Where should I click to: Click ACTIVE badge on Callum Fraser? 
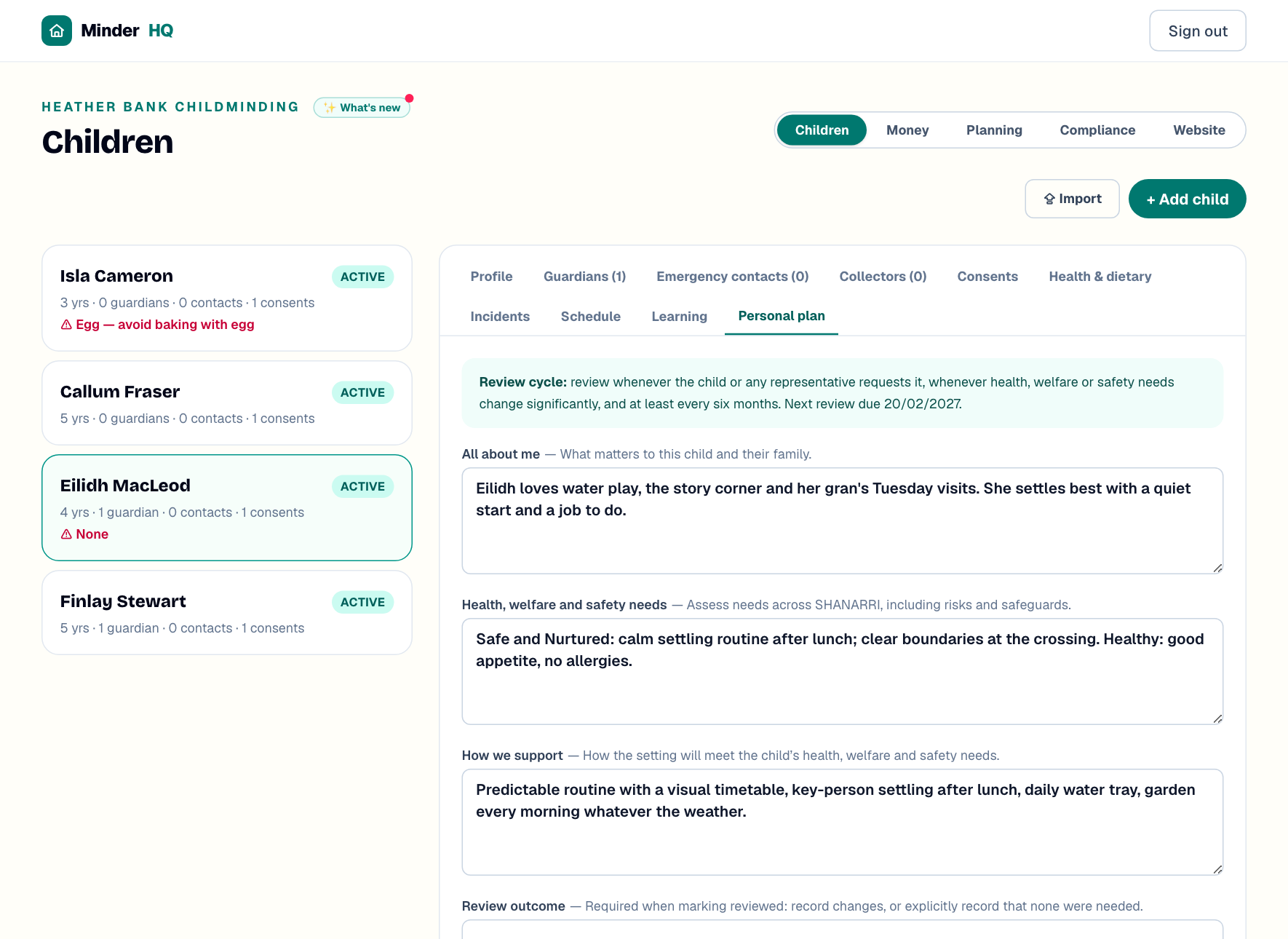point(362,392)
